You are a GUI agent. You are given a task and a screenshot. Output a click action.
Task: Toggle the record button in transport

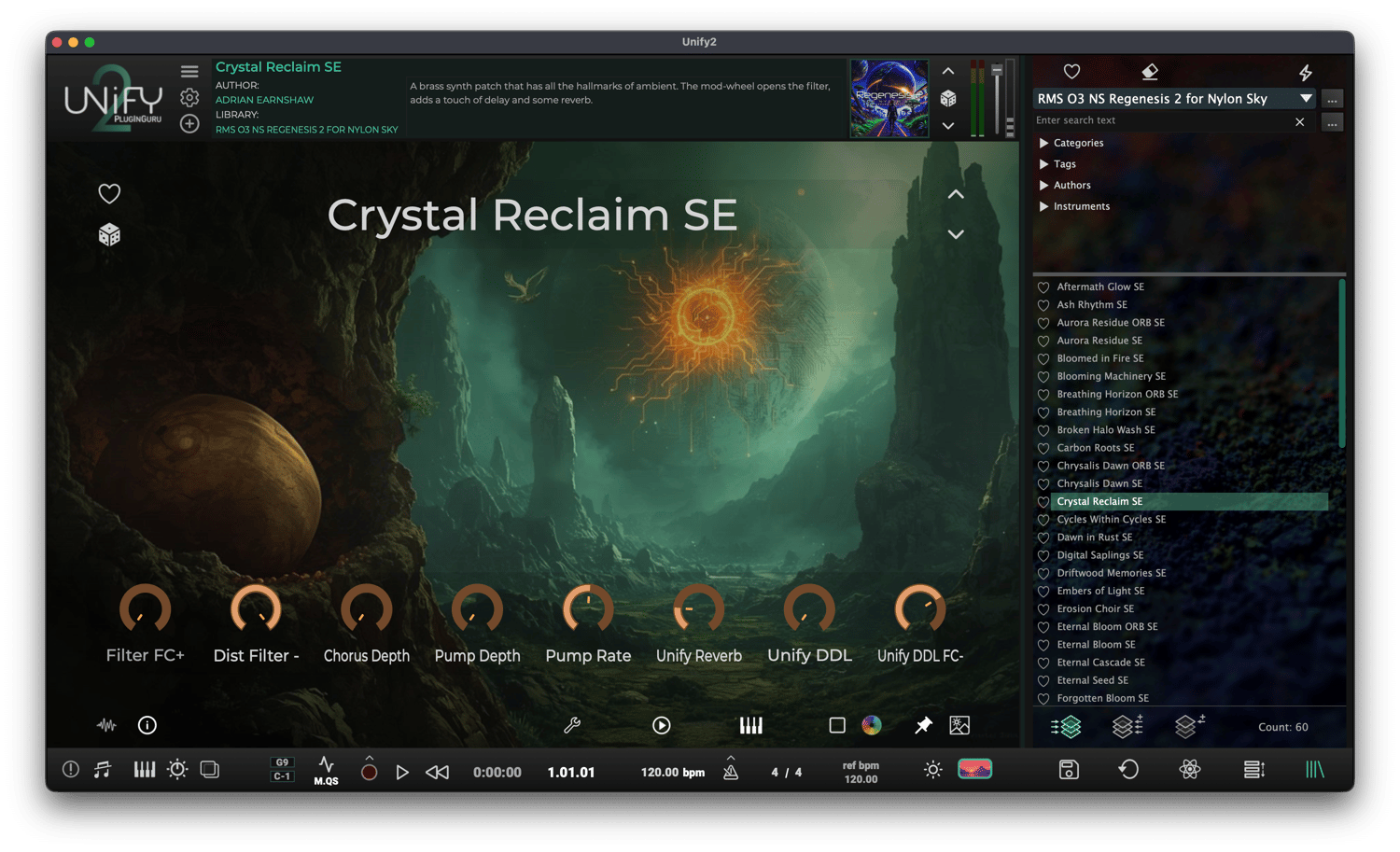click(x=370, y=772)
